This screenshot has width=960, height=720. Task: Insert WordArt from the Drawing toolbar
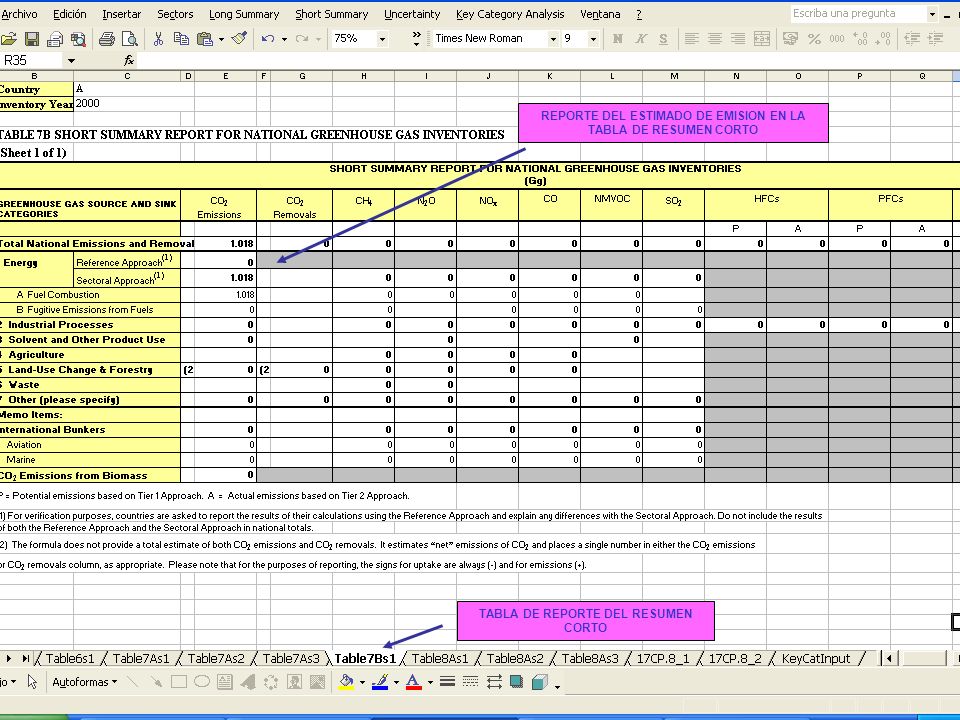[x=247, y=682]
